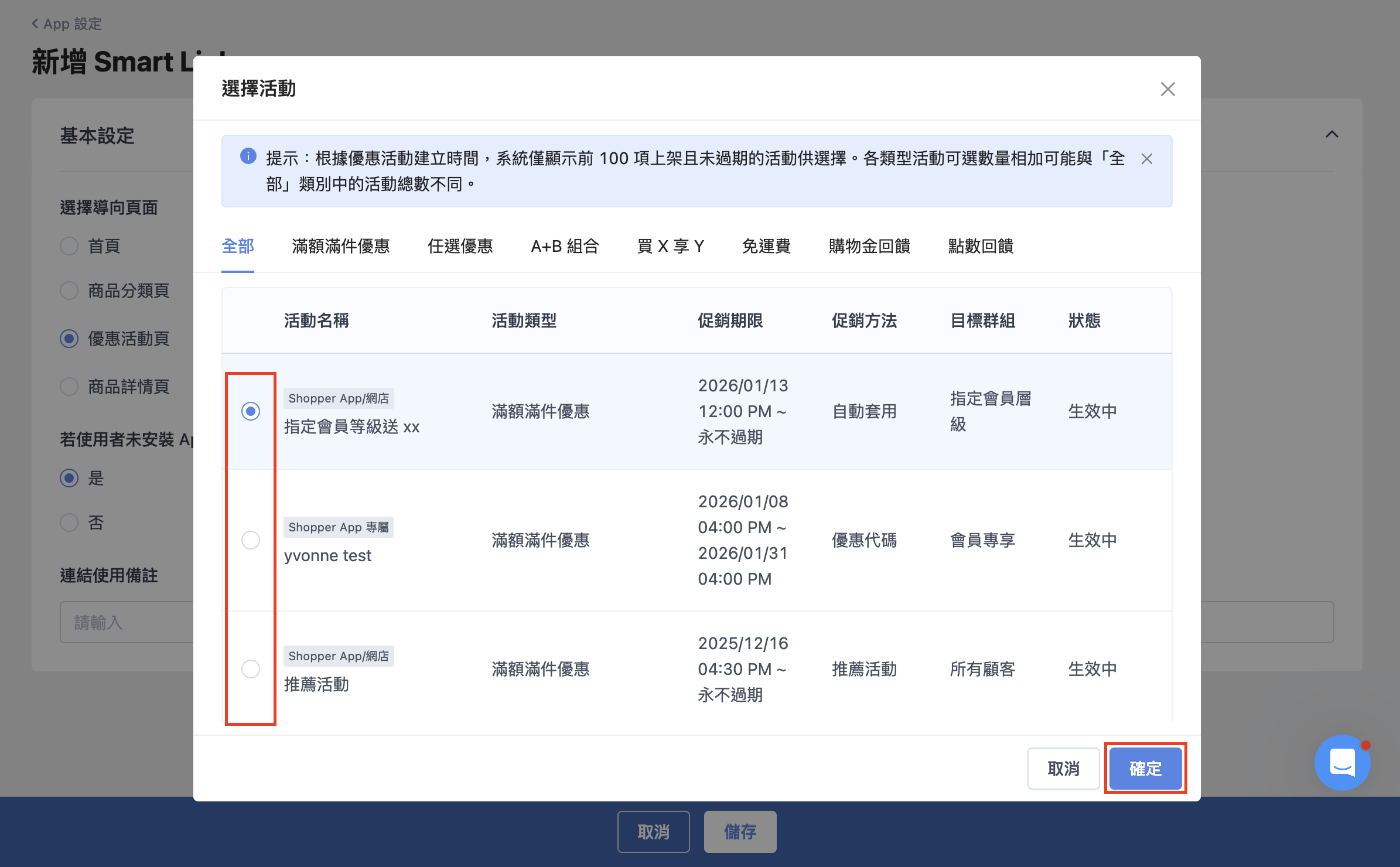This screenshot has width=1400, height=867.
Task: Switch to the 免運費 tab
Action: (766, 246)
